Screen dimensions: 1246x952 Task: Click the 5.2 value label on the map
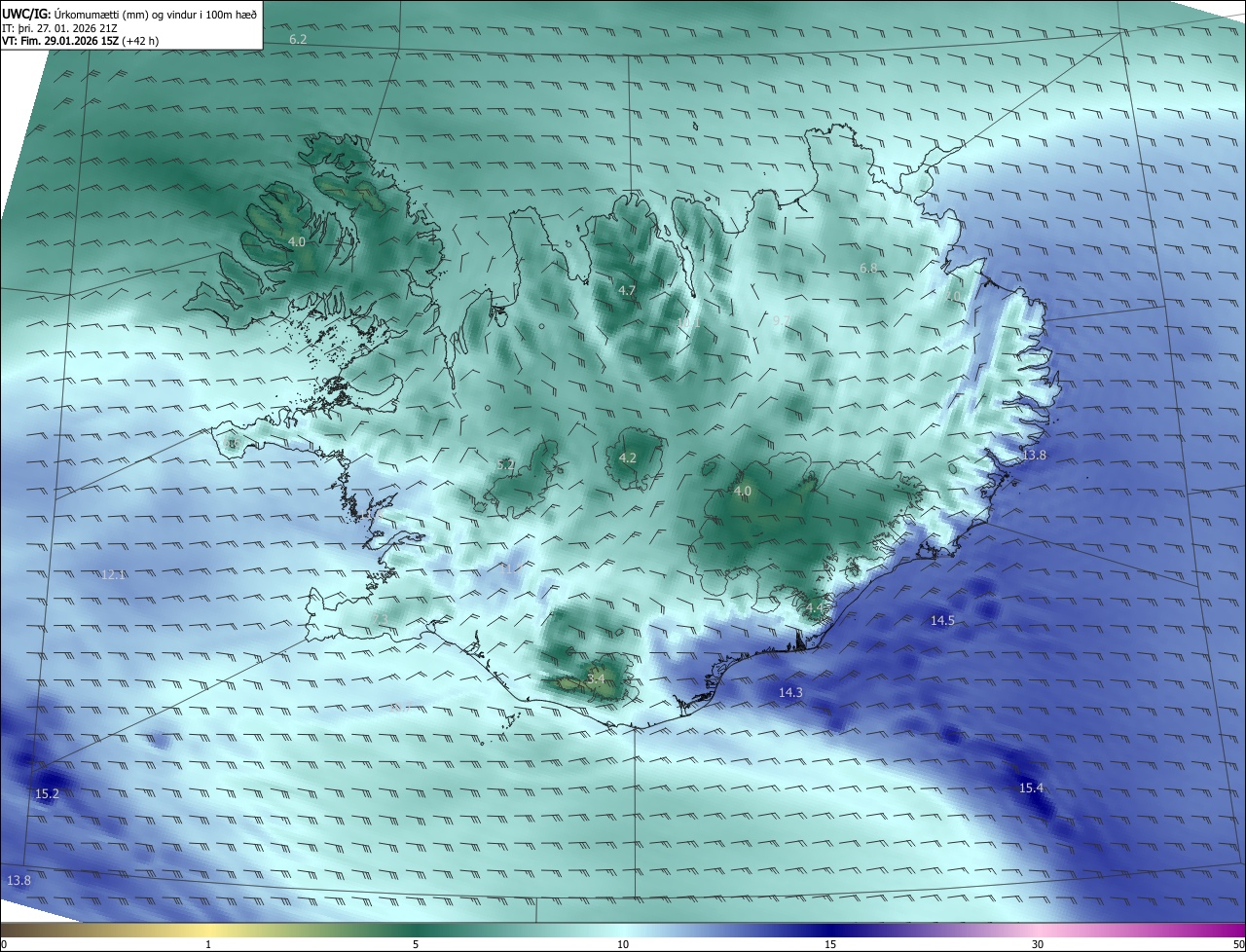click(505, 465)
